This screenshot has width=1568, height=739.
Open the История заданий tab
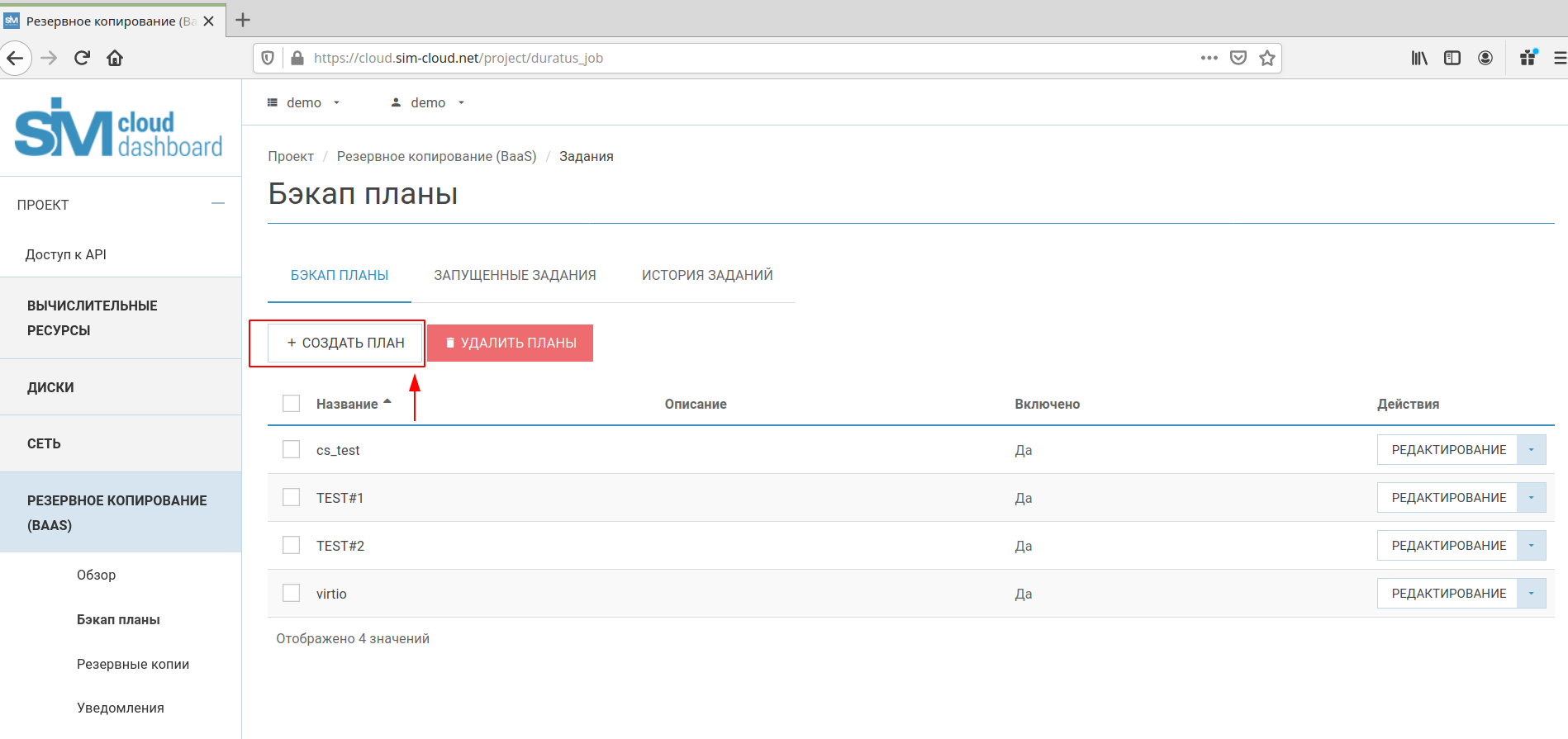pyautogui.click(x=707, y=275)
